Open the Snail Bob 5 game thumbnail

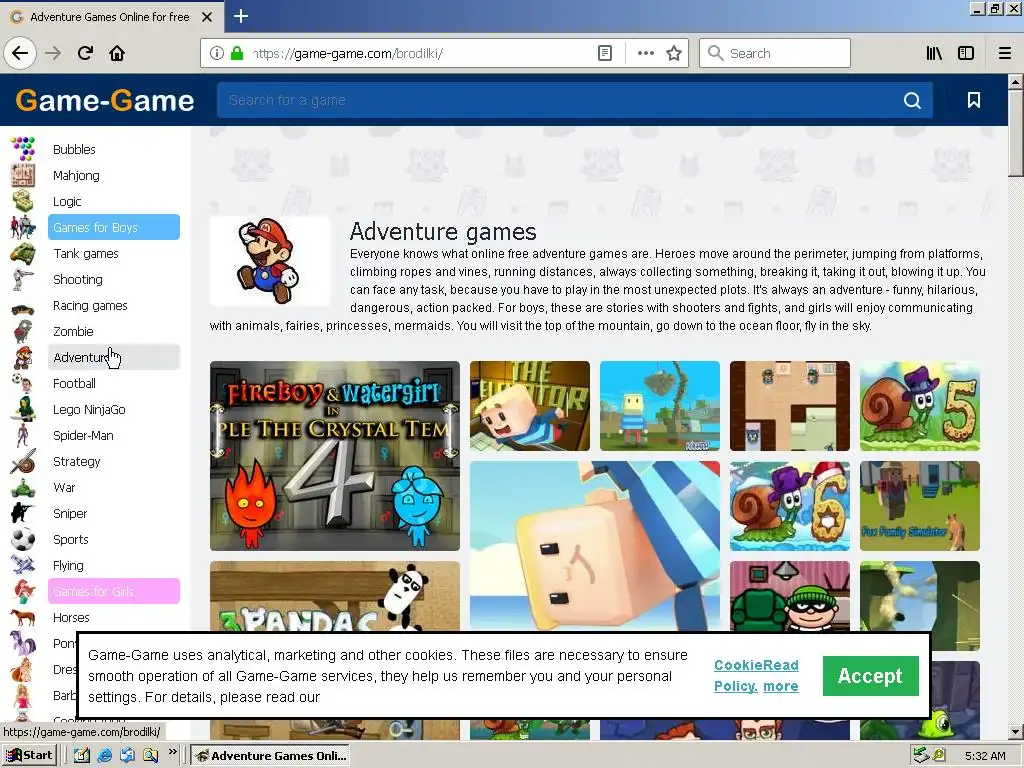point(920,406)
